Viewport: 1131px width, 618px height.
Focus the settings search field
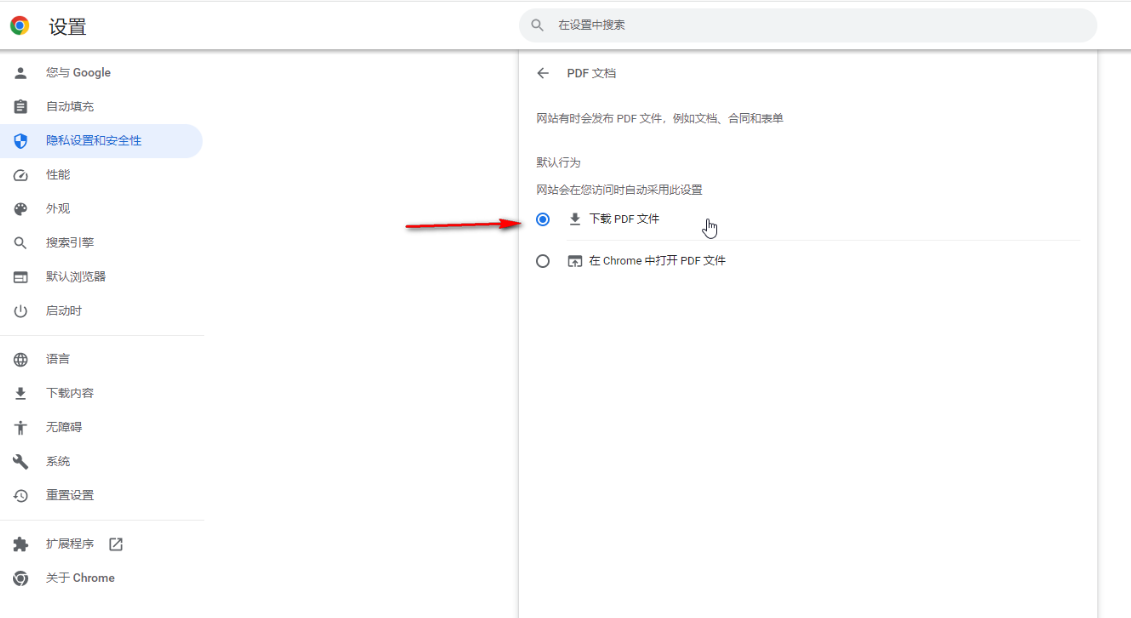click(808, 25)
